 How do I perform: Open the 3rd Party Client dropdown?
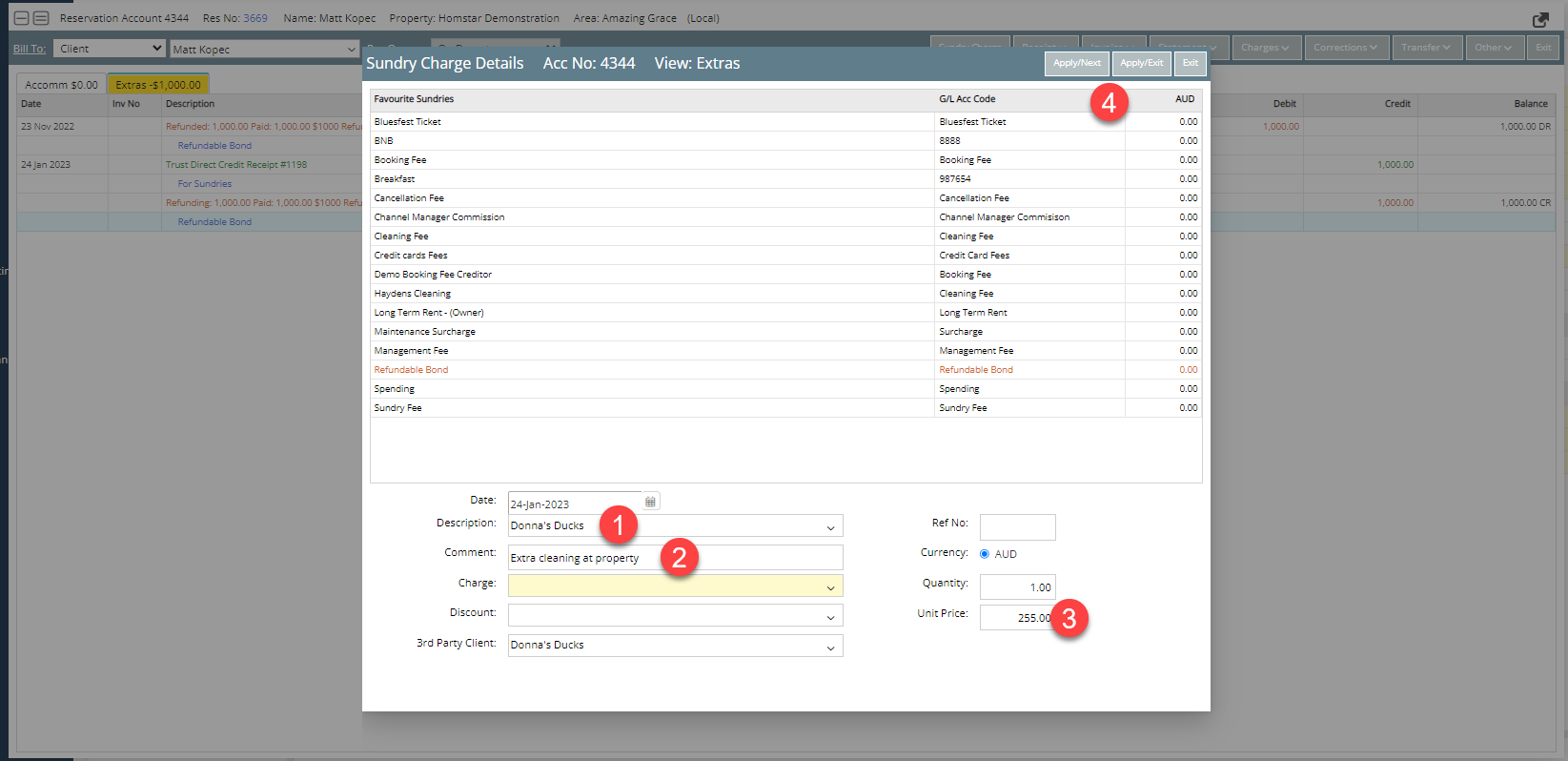click(x=830, y=648)
